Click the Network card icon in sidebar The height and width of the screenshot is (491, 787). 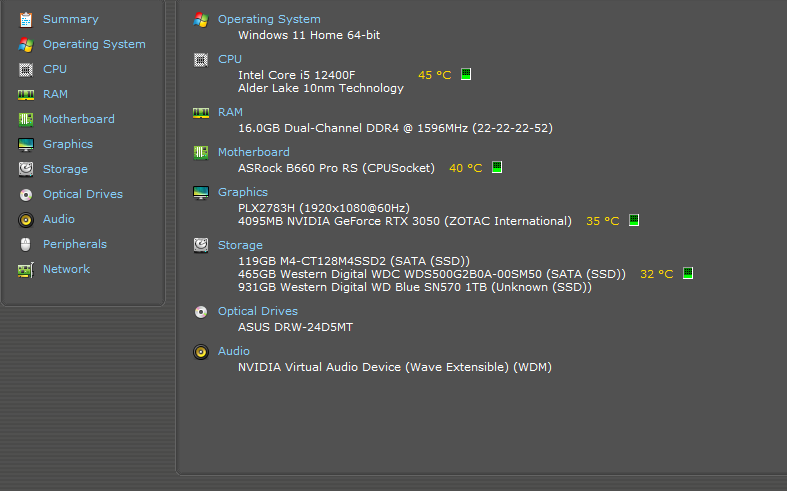[x=26, y=270]
